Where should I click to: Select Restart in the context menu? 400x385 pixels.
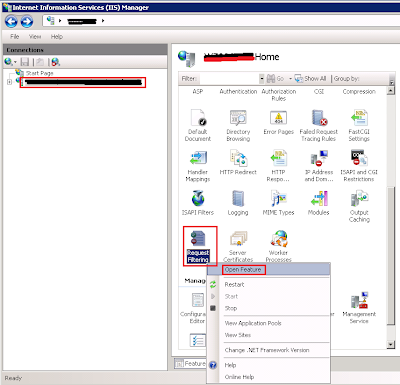(234, 284)
